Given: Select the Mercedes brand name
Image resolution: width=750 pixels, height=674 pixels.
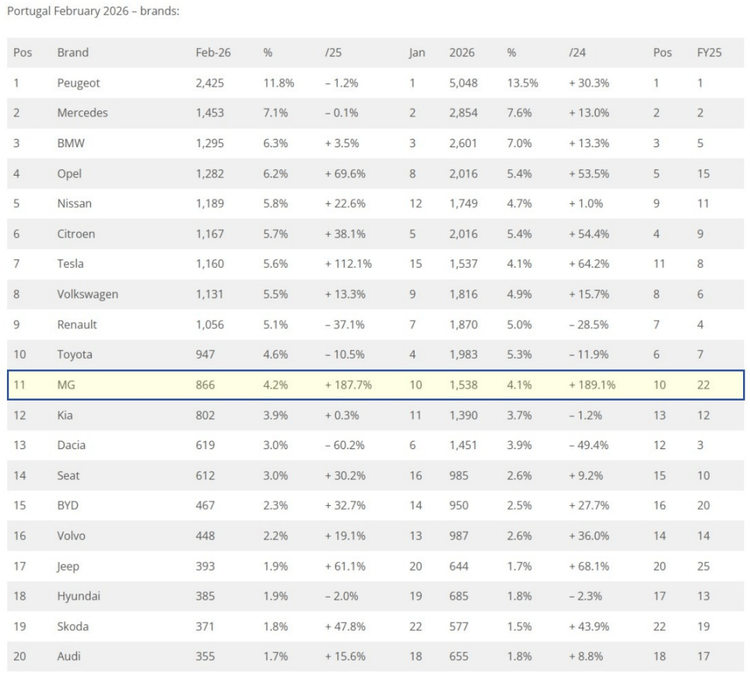Looking at the screenshot, I should coord(82,113).
